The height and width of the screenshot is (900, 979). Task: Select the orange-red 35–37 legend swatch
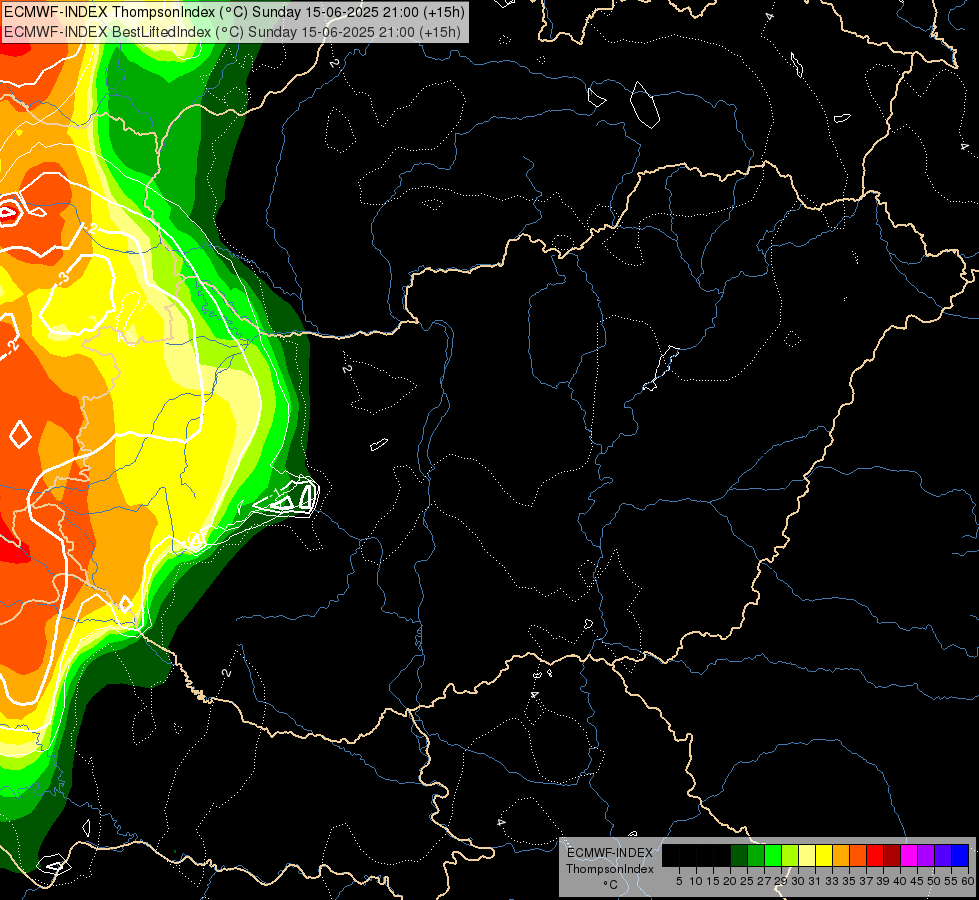point(858,856)
